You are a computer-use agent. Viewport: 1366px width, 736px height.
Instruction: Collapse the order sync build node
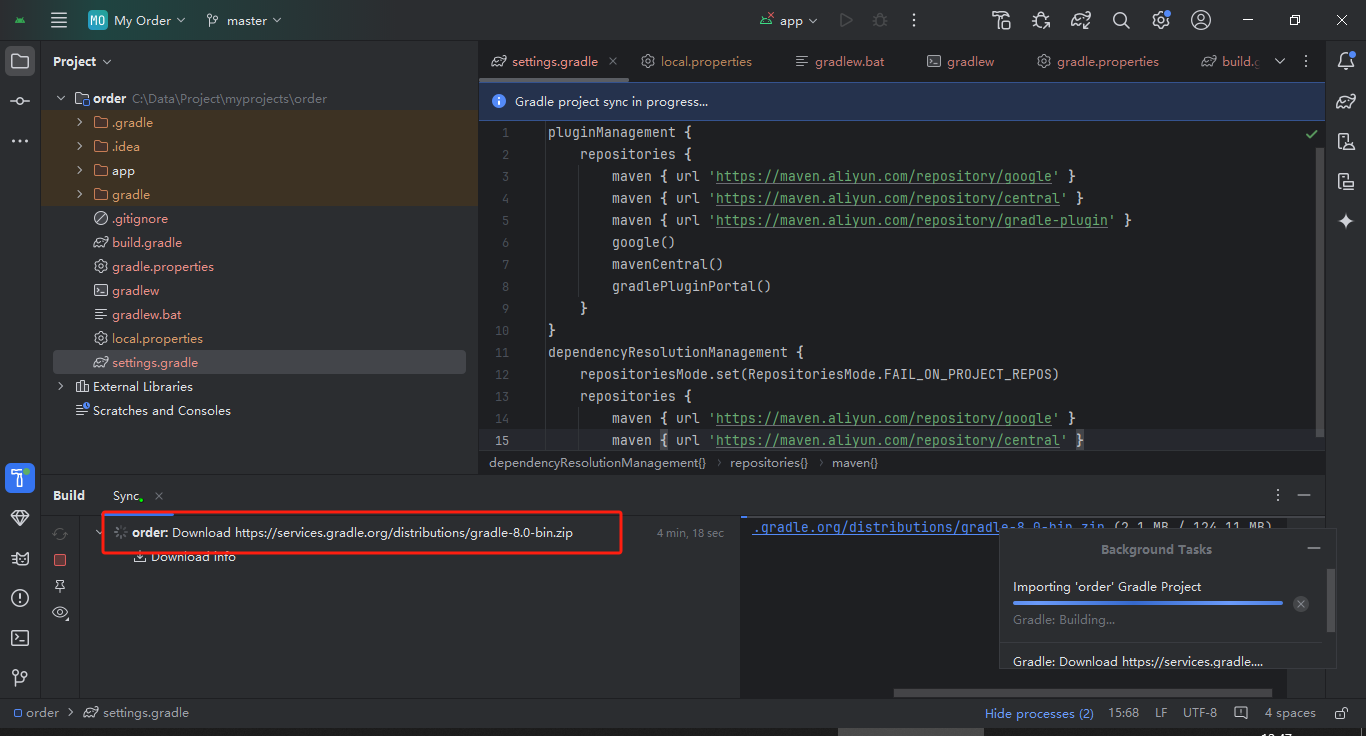click(99, 533)
